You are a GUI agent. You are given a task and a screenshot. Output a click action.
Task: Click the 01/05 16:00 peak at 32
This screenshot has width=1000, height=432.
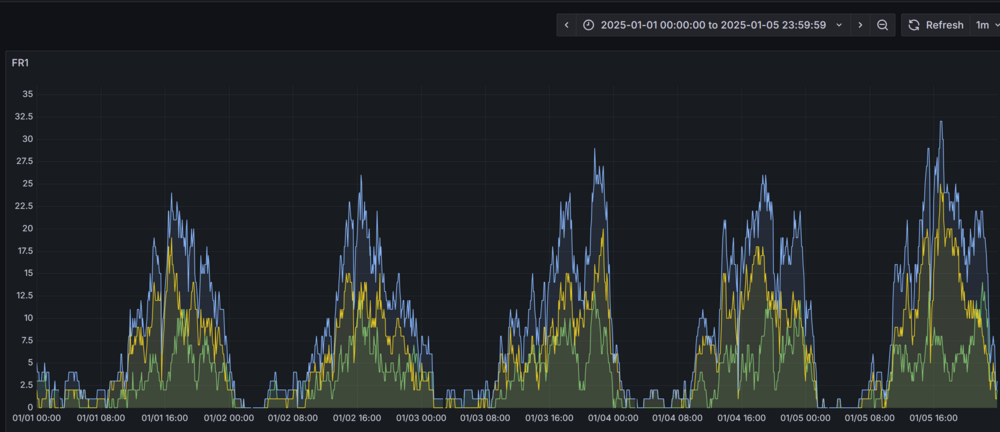(x=940, y=122)
